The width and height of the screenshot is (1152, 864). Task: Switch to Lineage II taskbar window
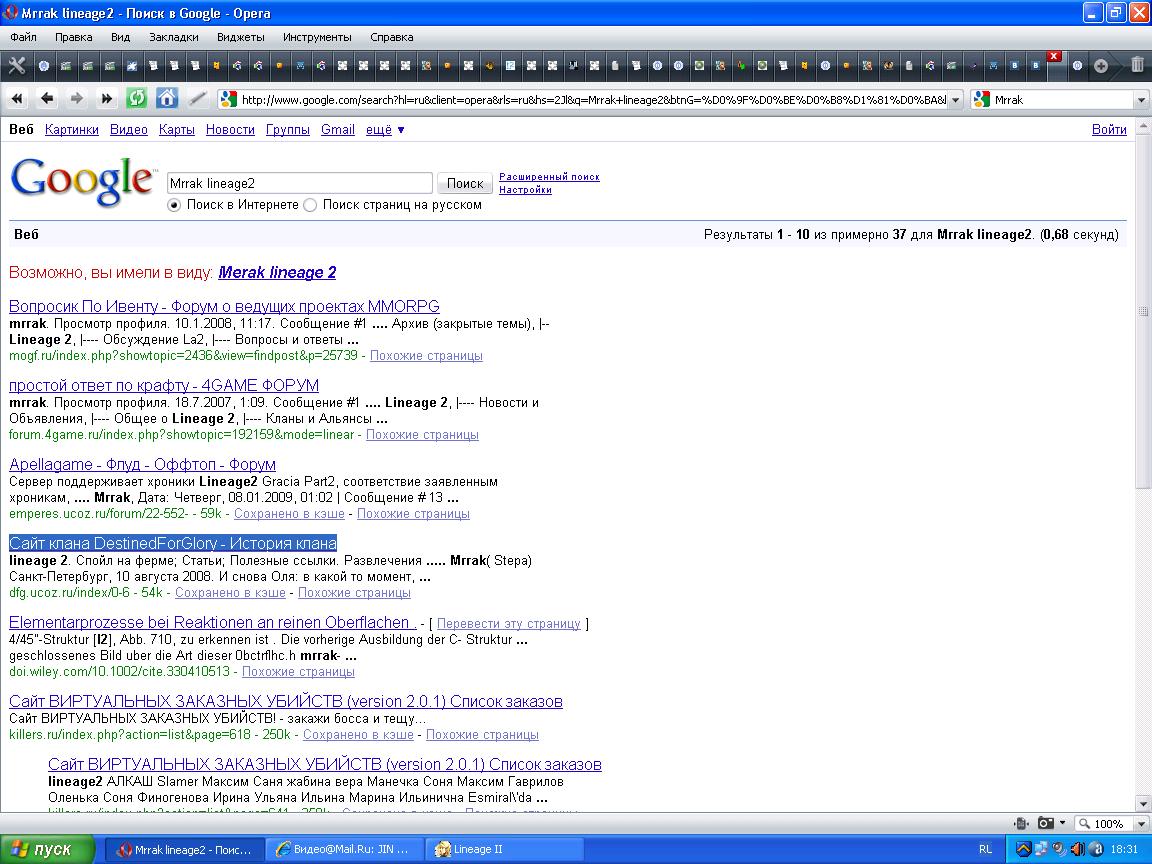505,849
